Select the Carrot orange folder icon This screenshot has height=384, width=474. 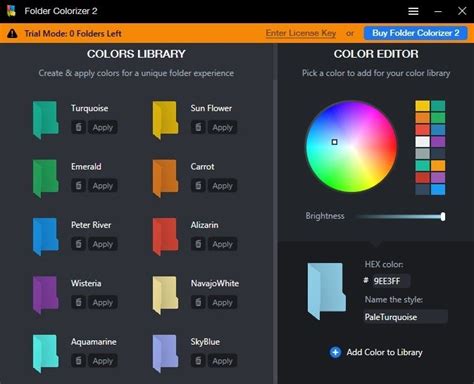[165, 178]
